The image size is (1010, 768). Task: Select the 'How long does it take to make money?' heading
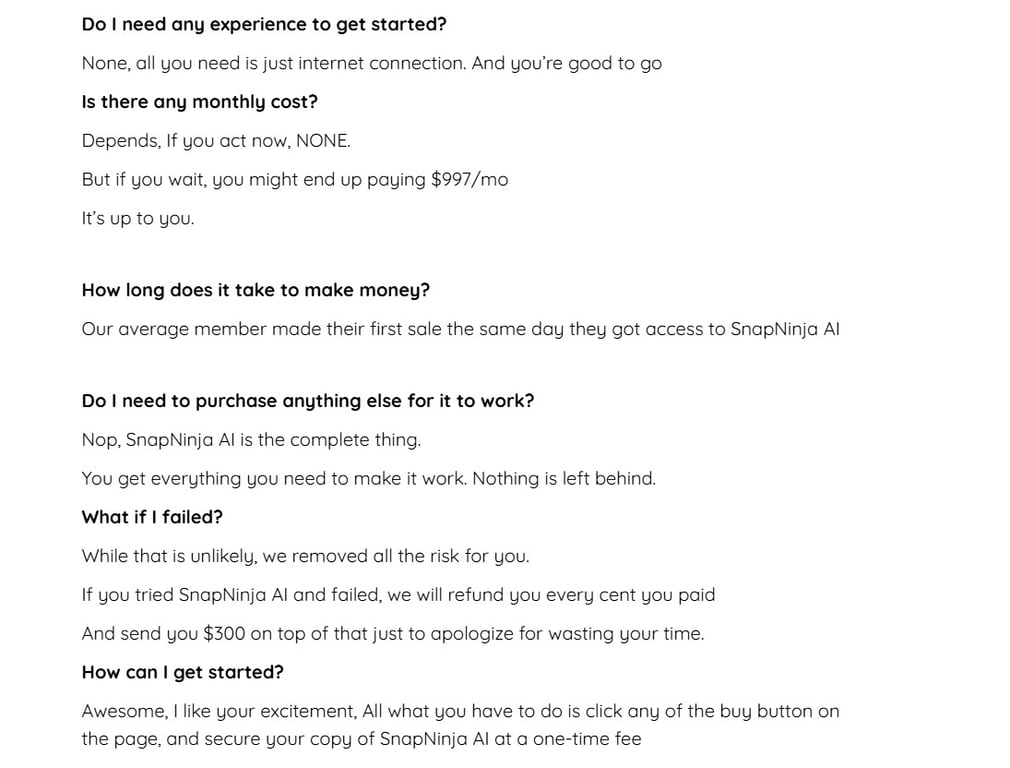pyautogui.click(x=256, y=290)
